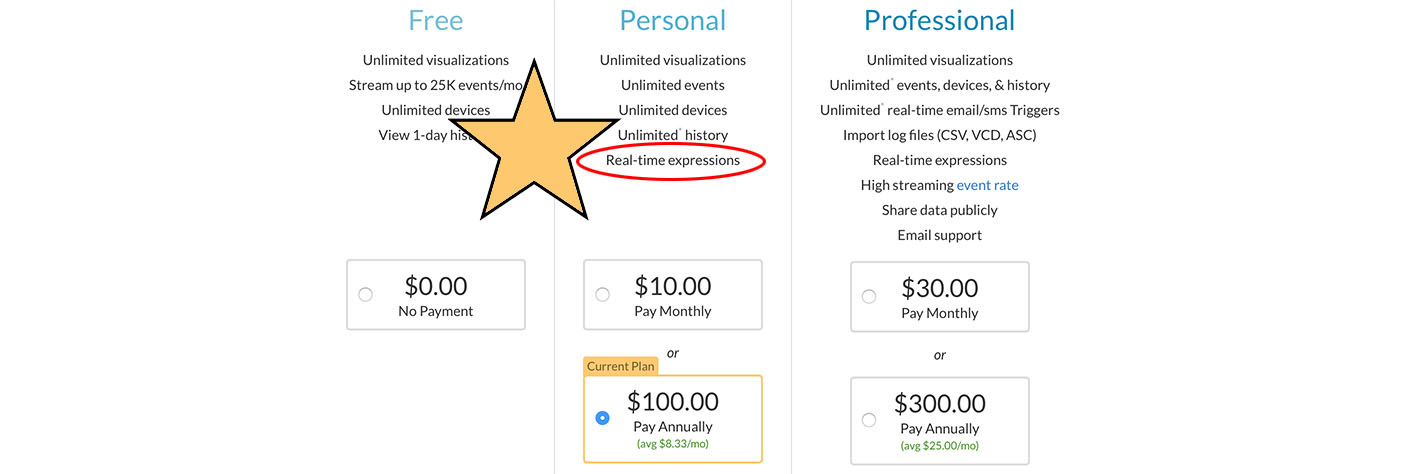Select the $10.00 Pay Monthly radio button

pyautogui.click(x=602, y=294)
